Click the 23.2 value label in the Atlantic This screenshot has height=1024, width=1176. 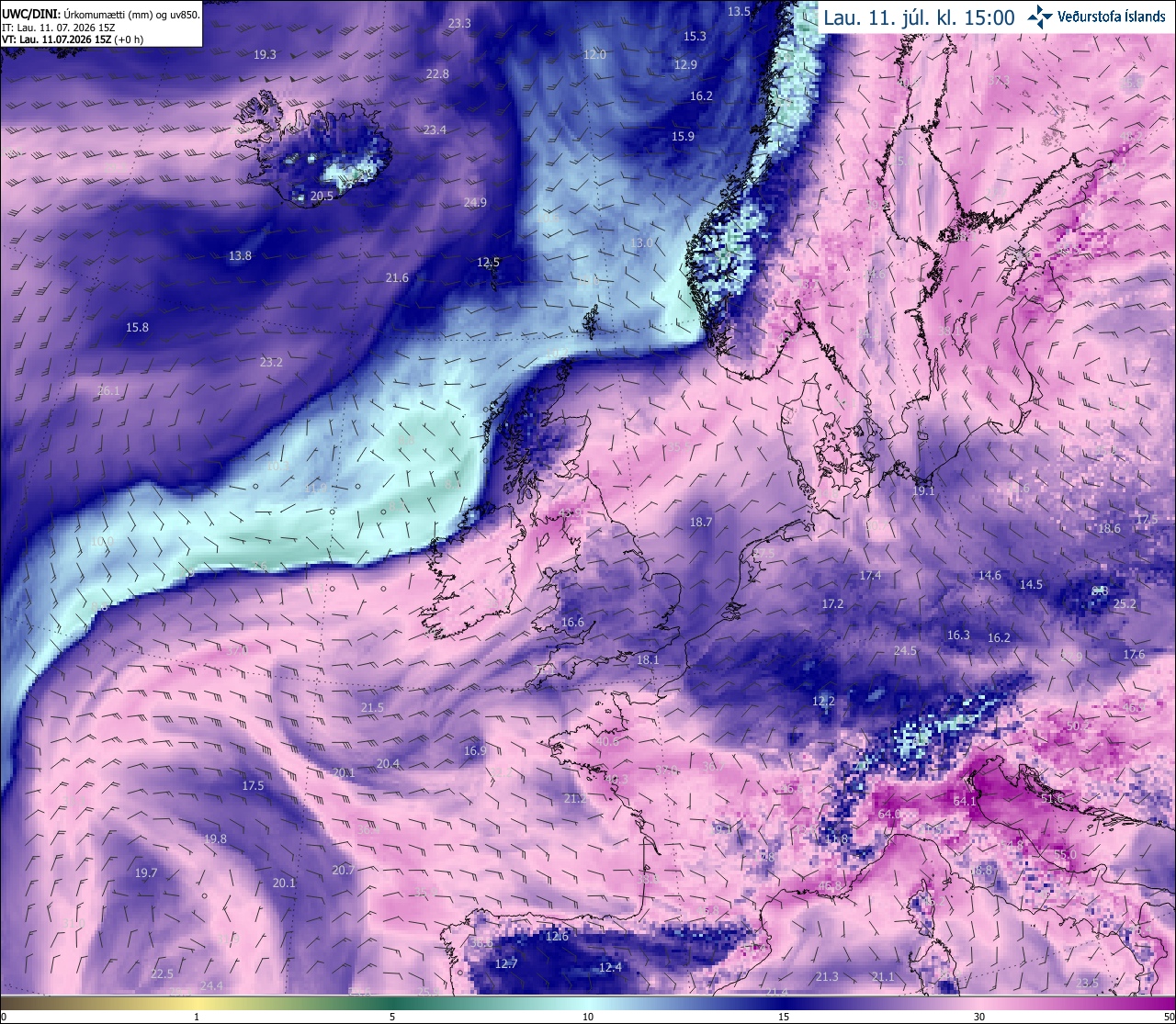click(x=271, y=362)
